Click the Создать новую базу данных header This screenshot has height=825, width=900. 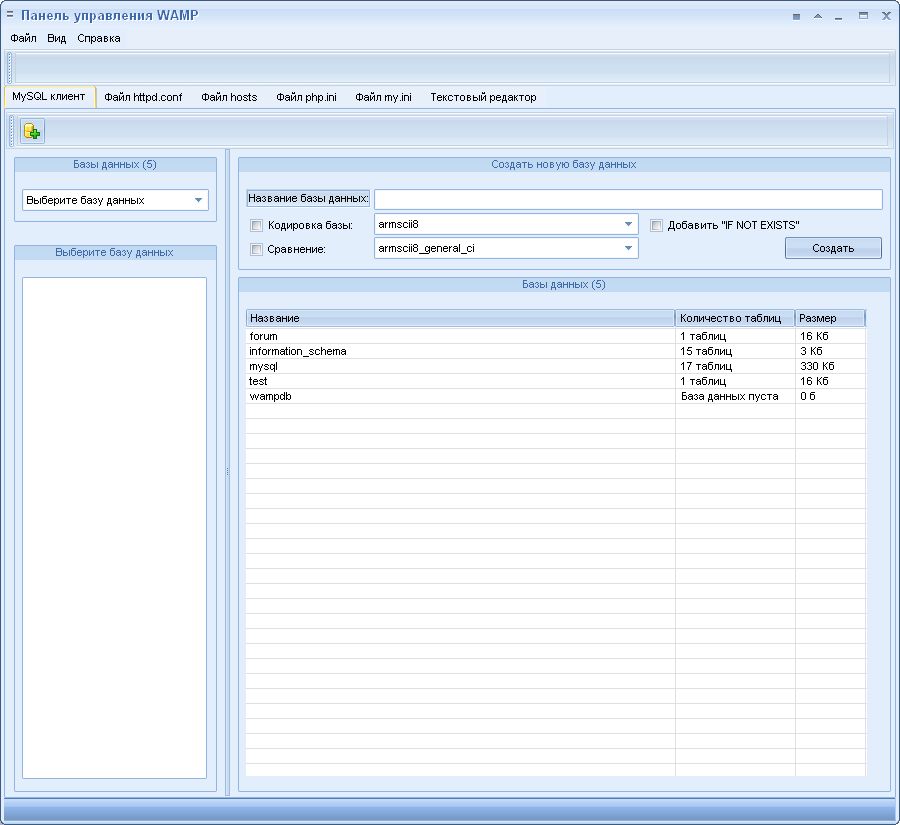coord(564,165)
